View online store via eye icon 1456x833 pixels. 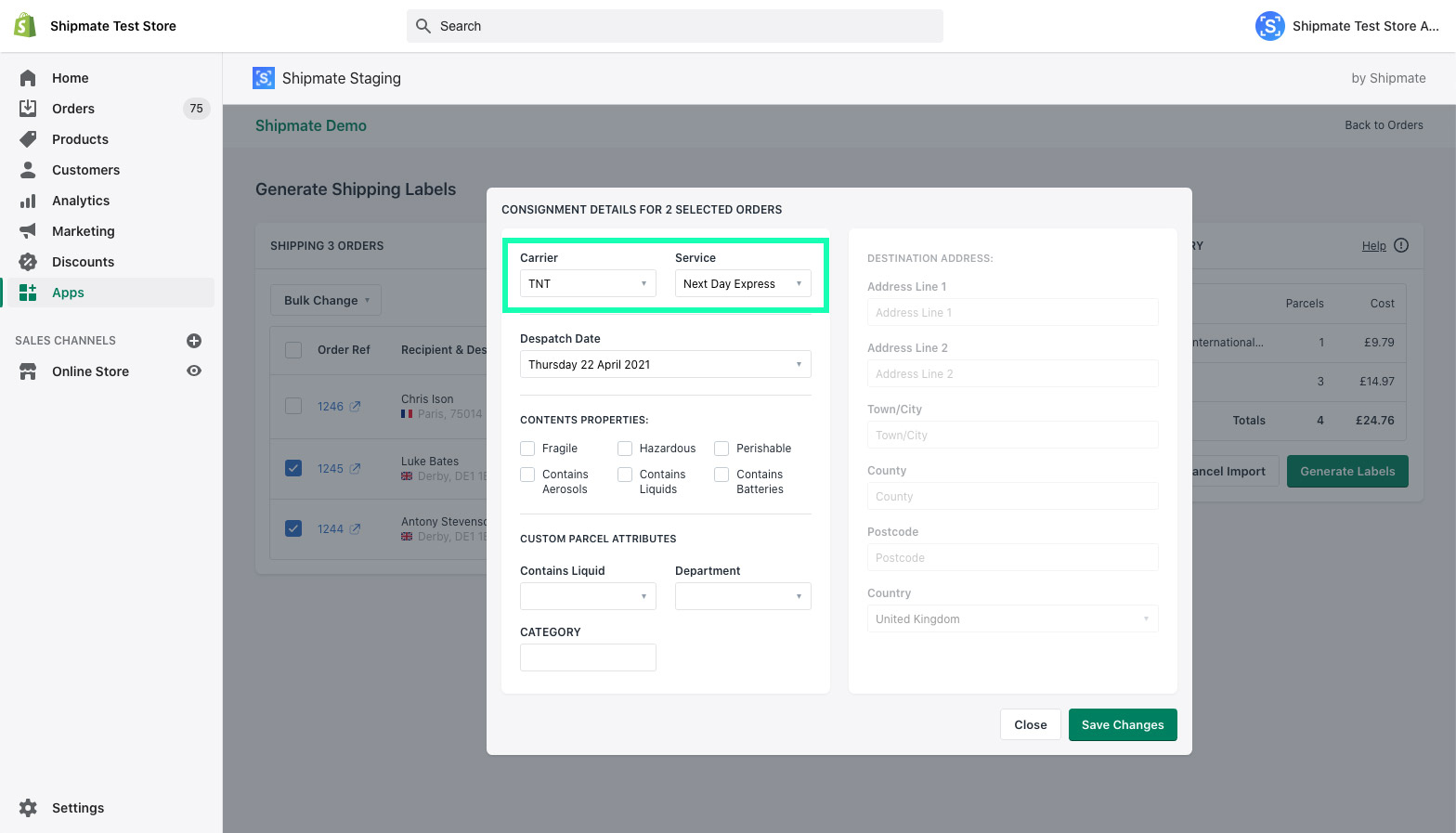(194, 371)
